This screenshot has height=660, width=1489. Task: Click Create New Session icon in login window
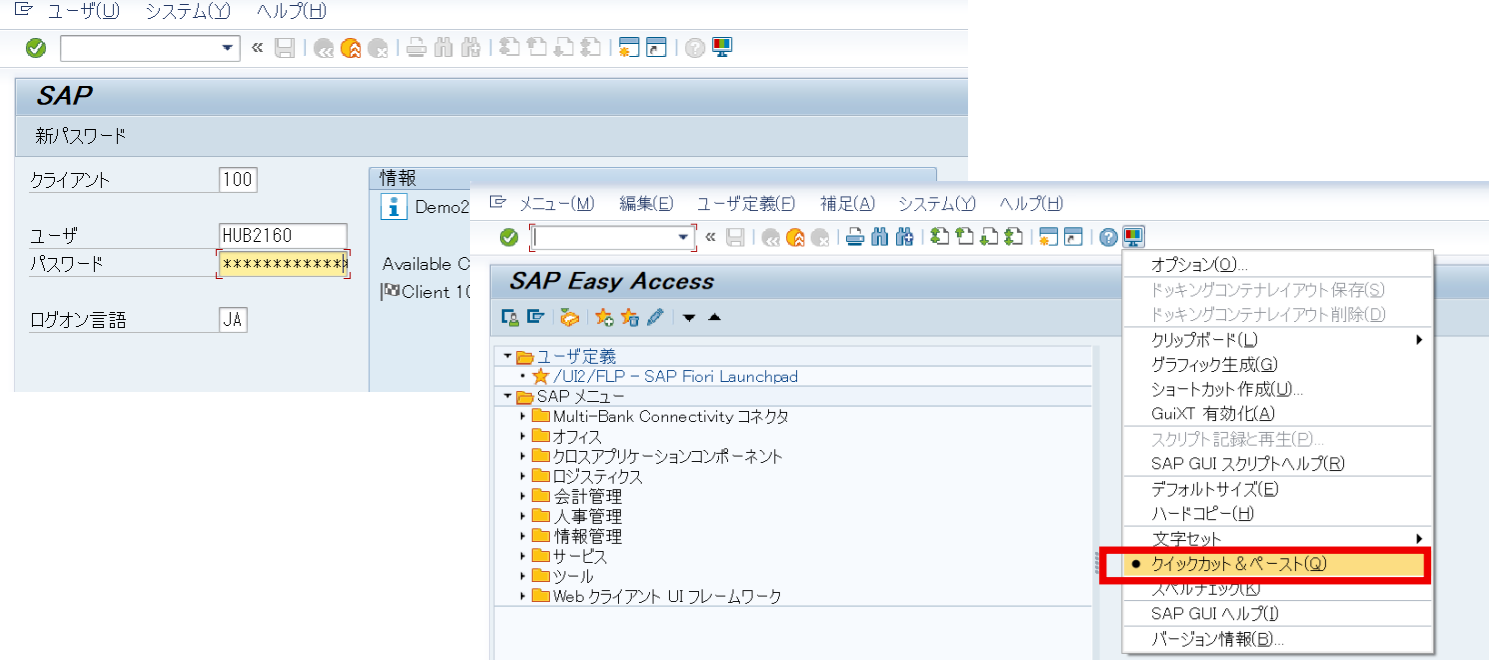pyautogui.click(x=629, y=48)
